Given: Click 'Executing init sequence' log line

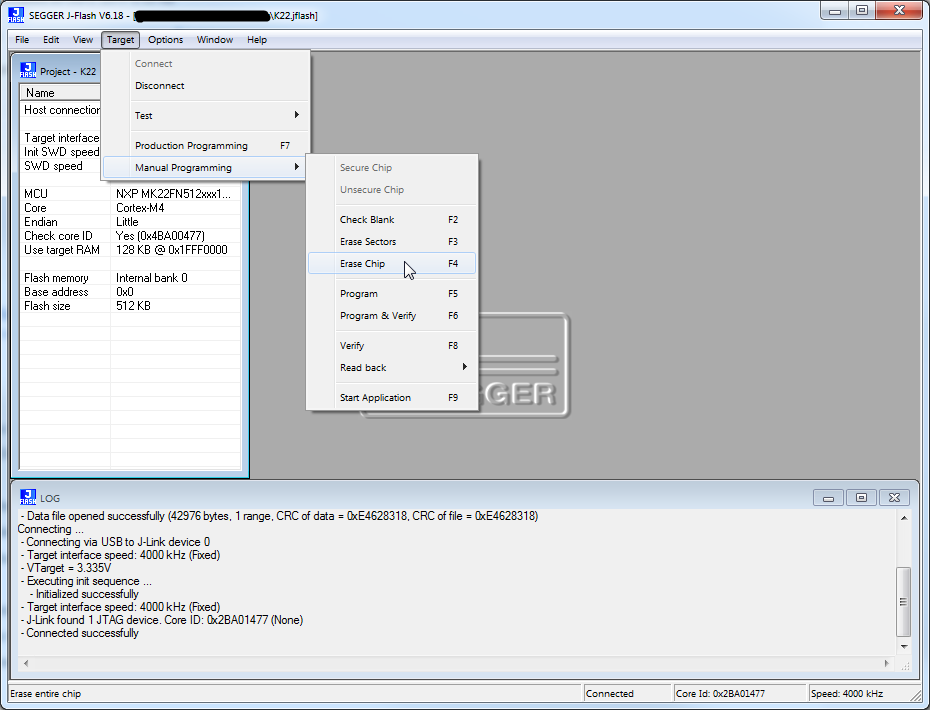Looking at the screenshot, I should (85, 581).
